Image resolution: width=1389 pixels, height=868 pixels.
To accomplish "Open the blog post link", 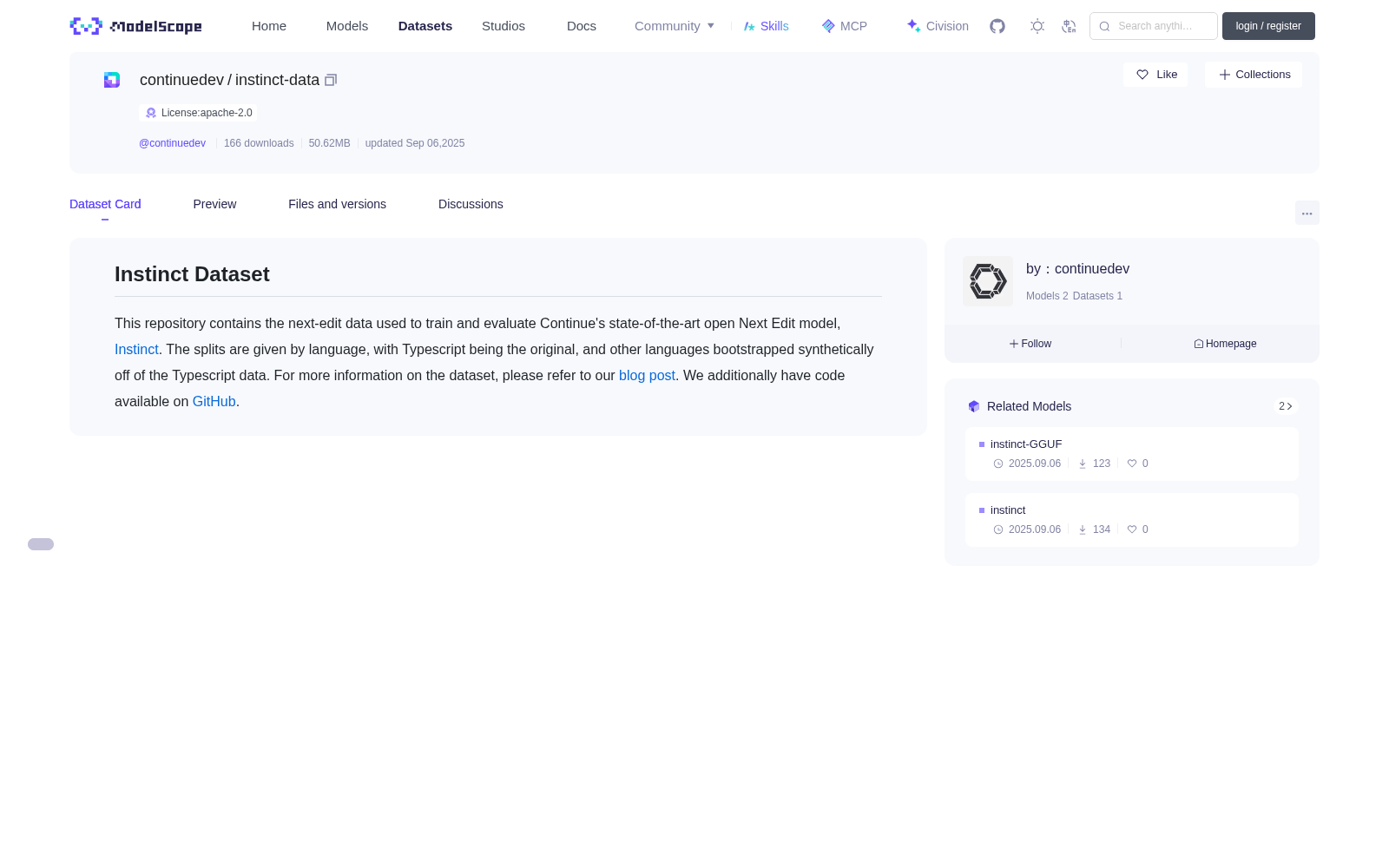I will point(647,375).
